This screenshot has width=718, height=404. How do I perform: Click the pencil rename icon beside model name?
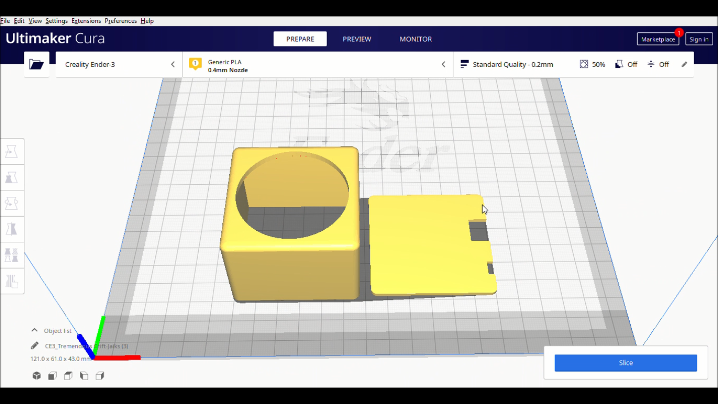click(34, 346)
